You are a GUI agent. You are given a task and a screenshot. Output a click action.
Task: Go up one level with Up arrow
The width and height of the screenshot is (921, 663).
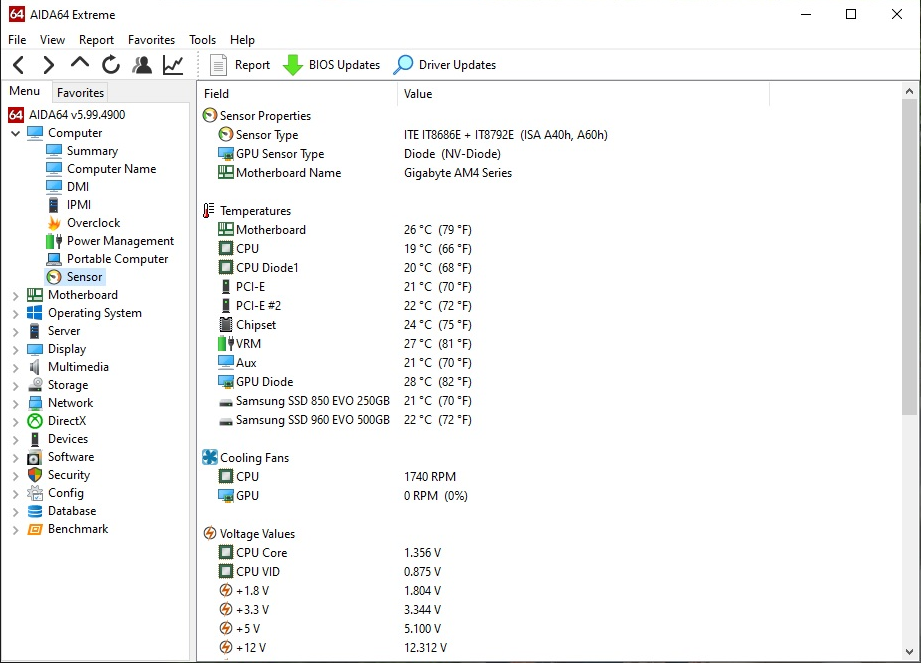pyautogui.click(x=80, y=64)
